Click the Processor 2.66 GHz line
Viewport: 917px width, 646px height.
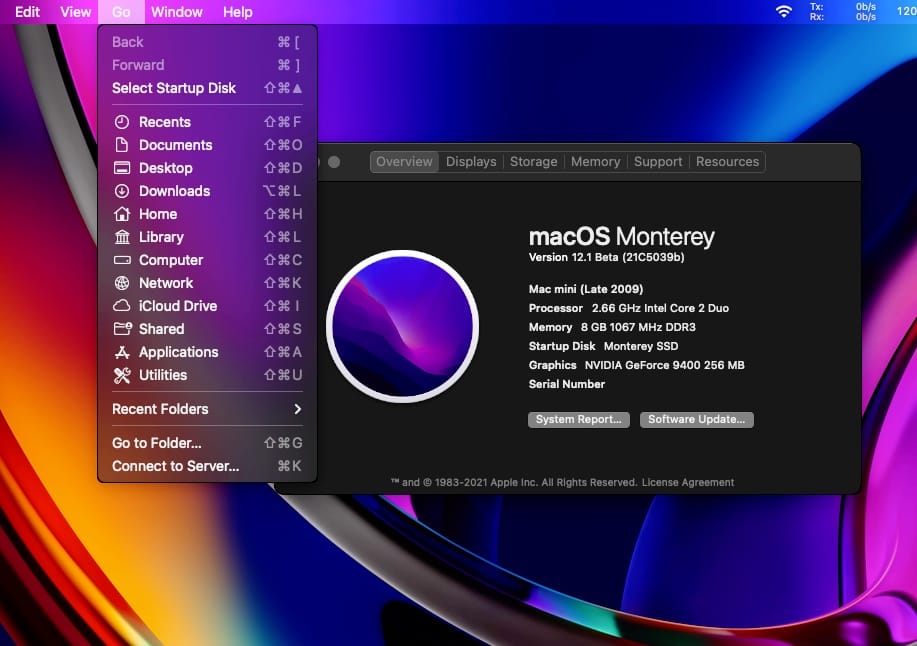629,308
